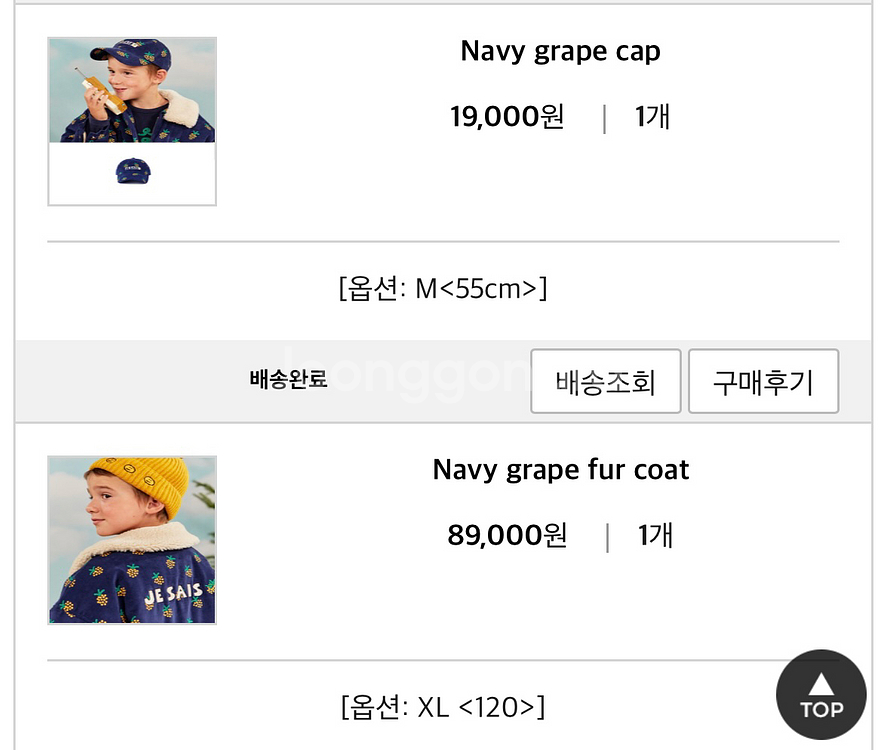The height and width of the screenshot is (750, 890).
Task: Click the divider bar between 19,000원 and 1개
Action: pos(604,119)
